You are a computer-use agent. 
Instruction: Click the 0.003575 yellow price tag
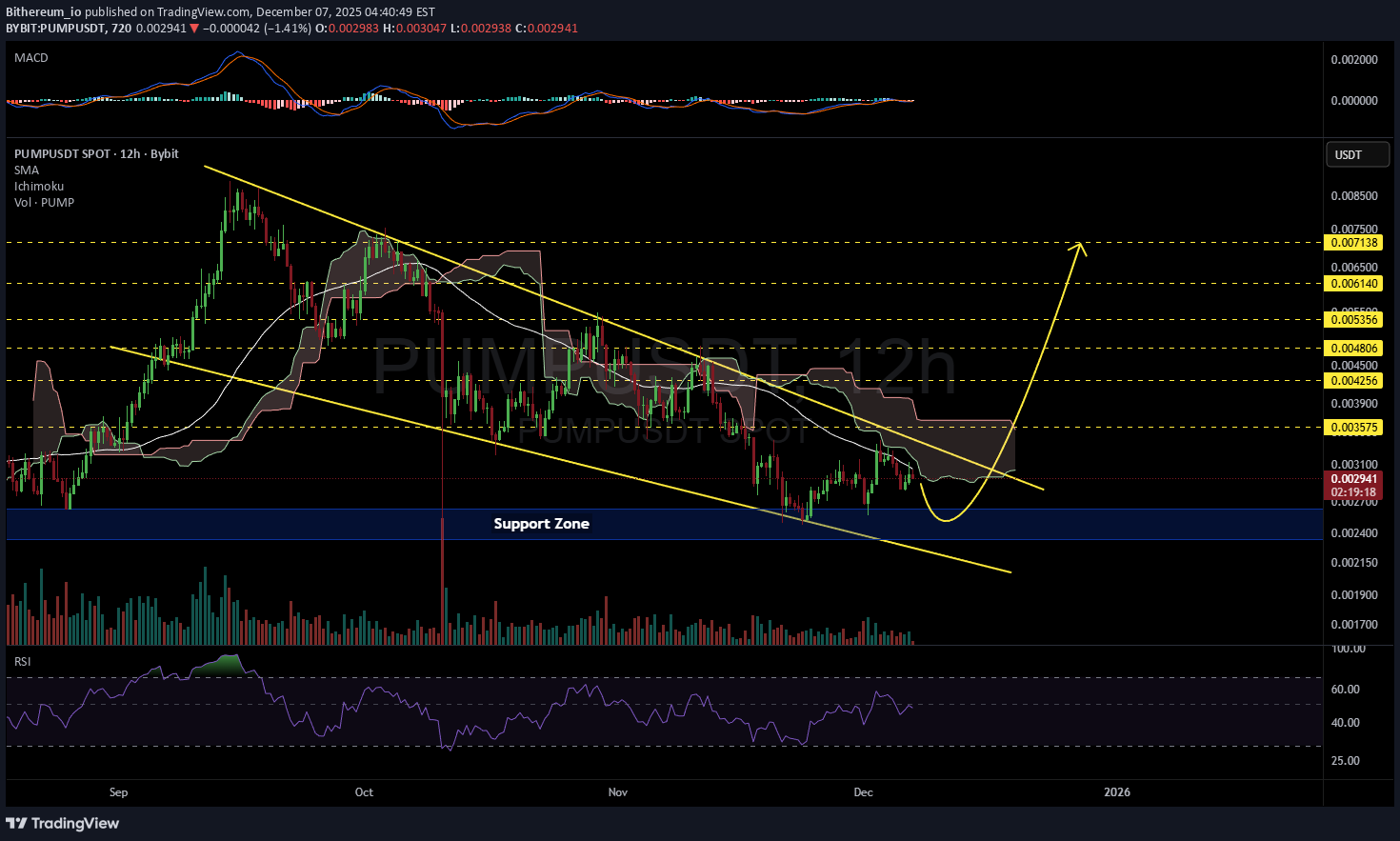click(1353, 428)
